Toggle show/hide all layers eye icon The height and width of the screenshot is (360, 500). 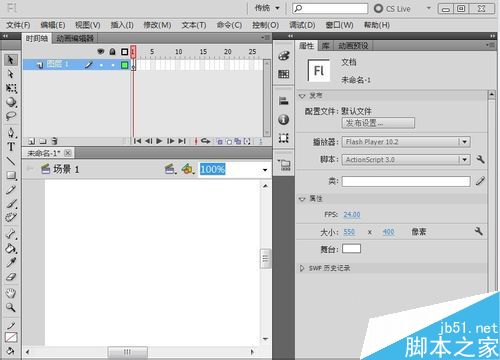click(x=101, y=51)
